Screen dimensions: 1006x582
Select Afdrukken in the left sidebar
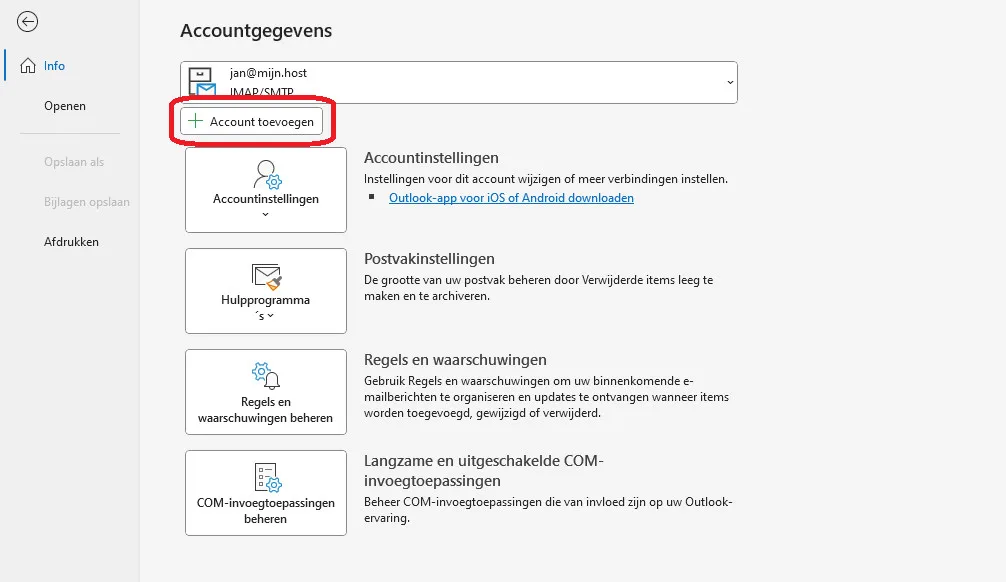click(x=71, y=242)
